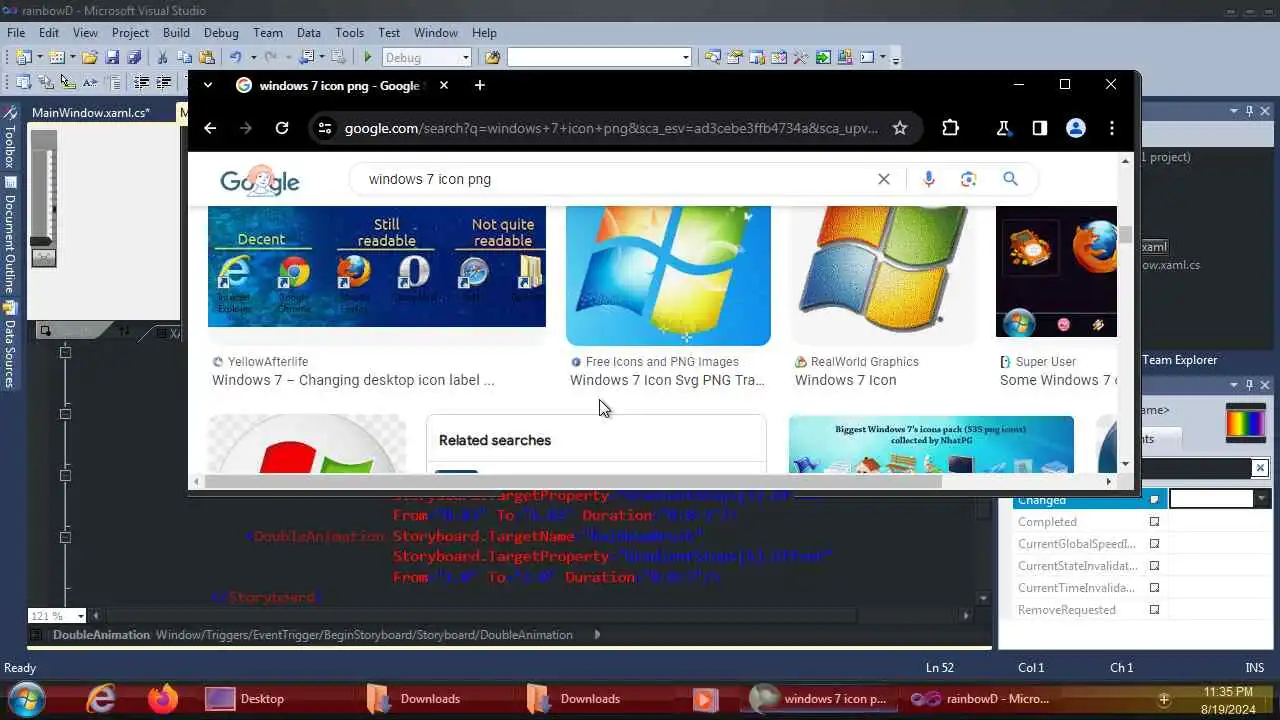This screenshot has width=1280, height=720.
Task: Open the New Project dropdown arrow
Action: tap(40, 57)
